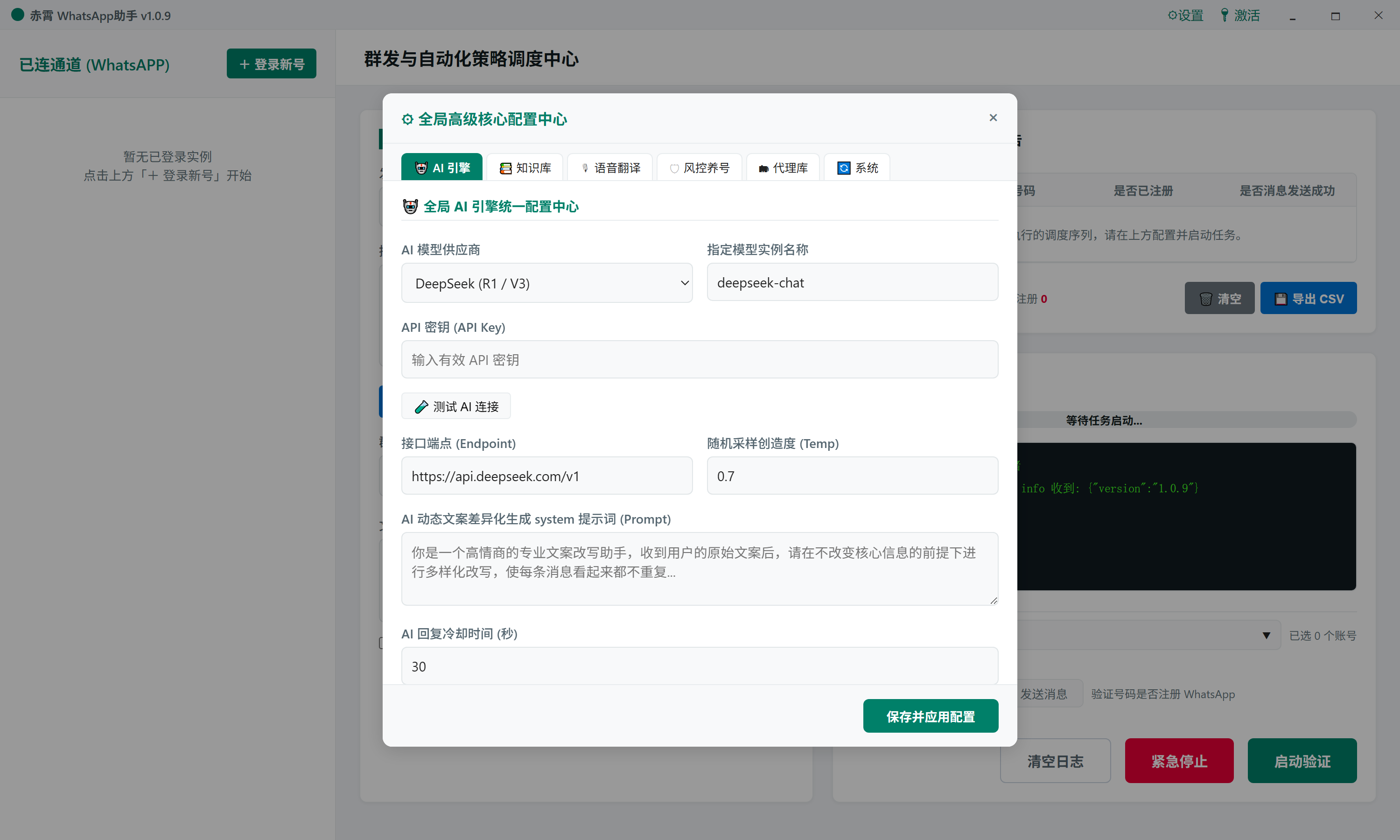
Task: Maximize the 赤霄 WhatsApp助手 window
Action: pyautogui.click(x=1336, y=16)
